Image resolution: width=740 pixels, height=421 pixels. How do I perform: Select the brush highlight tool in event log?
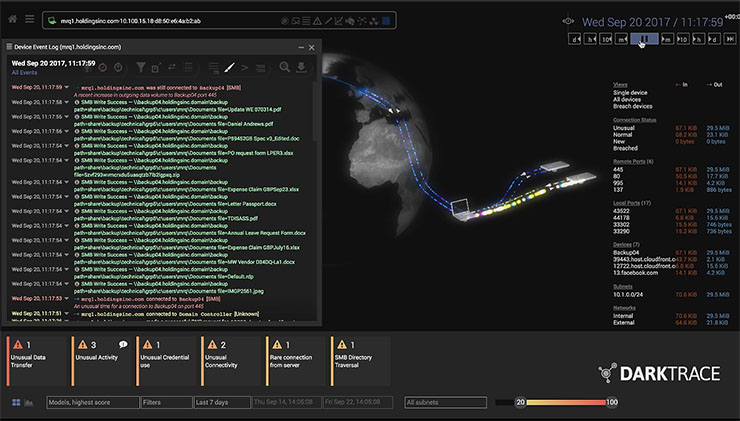(229, 67)
